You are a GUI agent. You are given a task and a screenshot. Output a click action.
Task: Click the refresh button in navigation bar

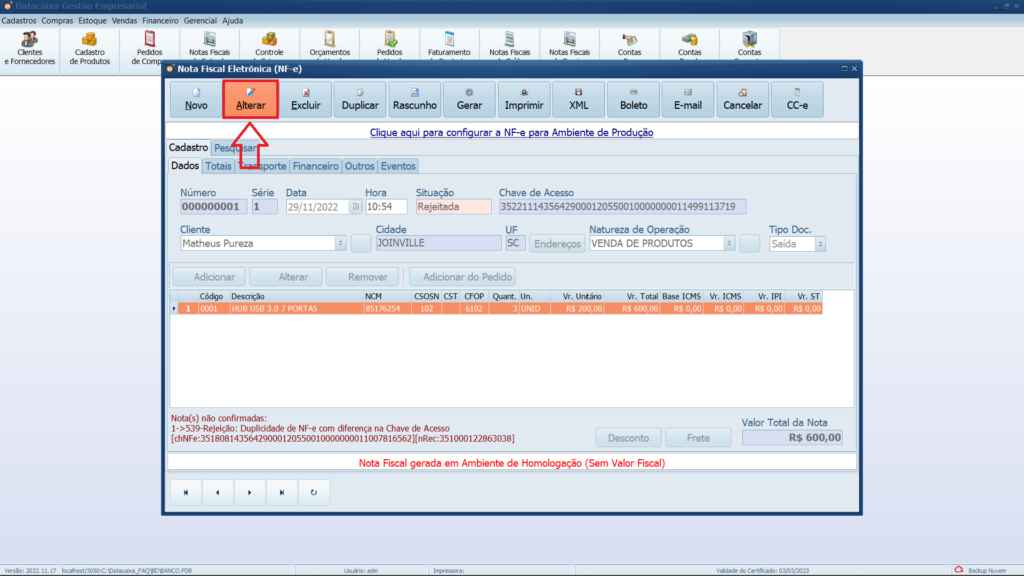pyautogui.click(x=314, y=492)
